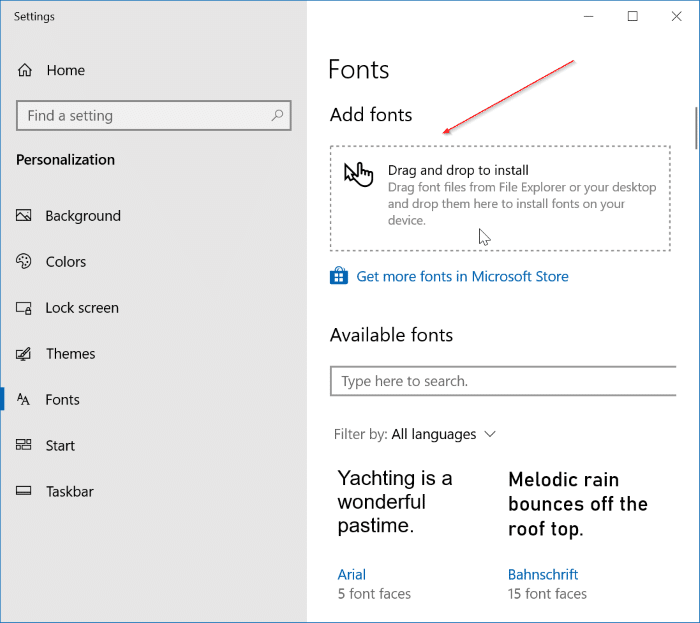700x623 pixels.
Task: Click the Find a setting search box
Action: [x=140, y=116]
